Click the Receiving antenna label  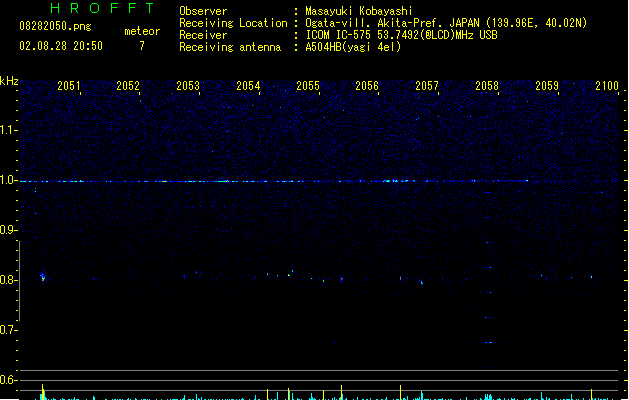230,47
